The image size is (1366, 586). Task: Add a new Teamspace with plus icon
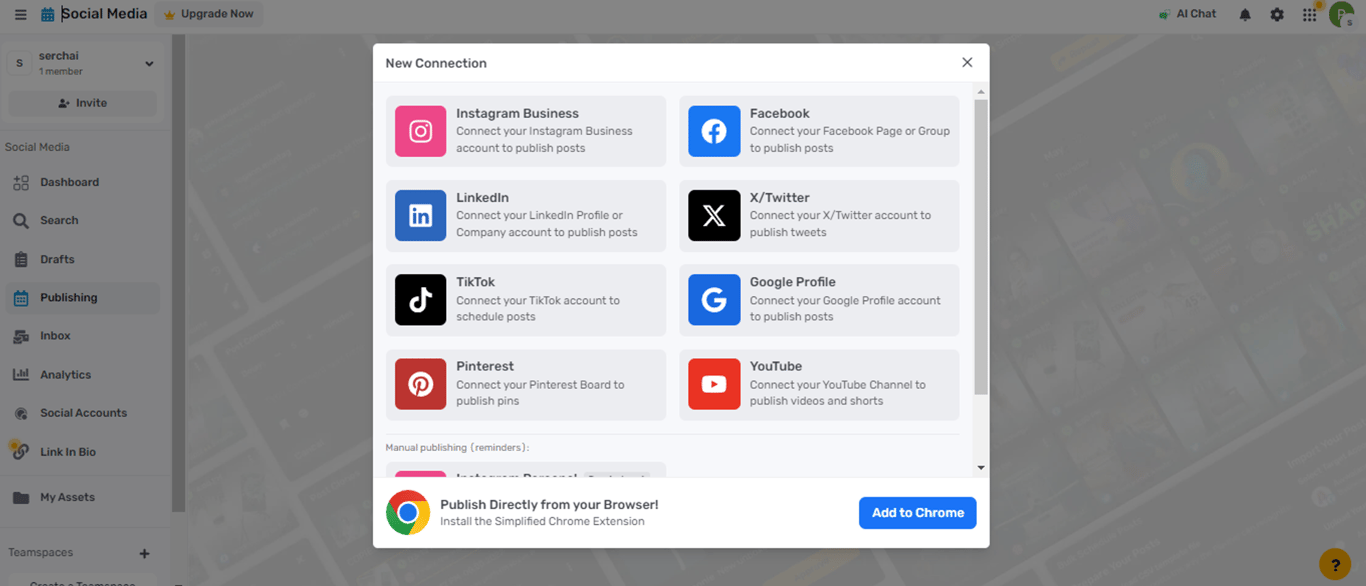coord(144,553)
